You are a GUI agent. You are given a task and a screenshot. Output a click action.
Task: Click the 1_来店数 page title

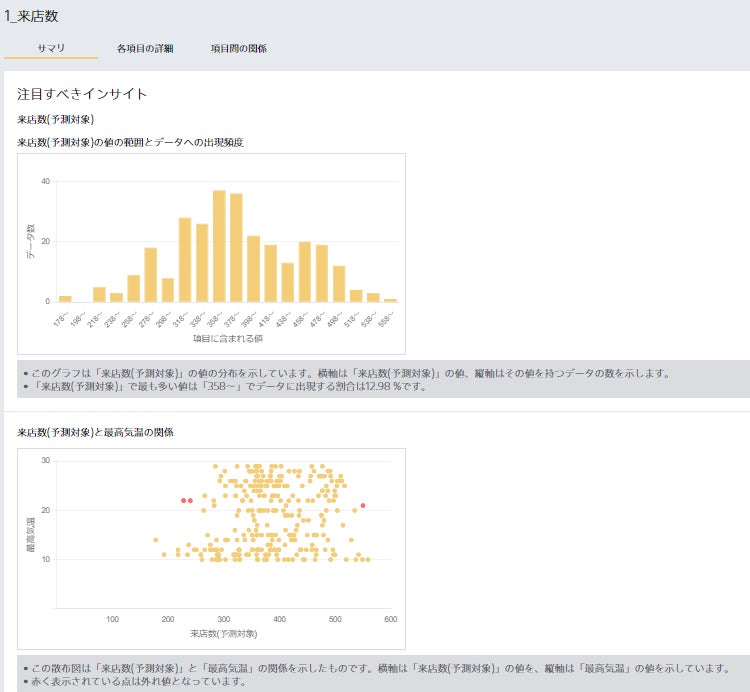point(37,15)
